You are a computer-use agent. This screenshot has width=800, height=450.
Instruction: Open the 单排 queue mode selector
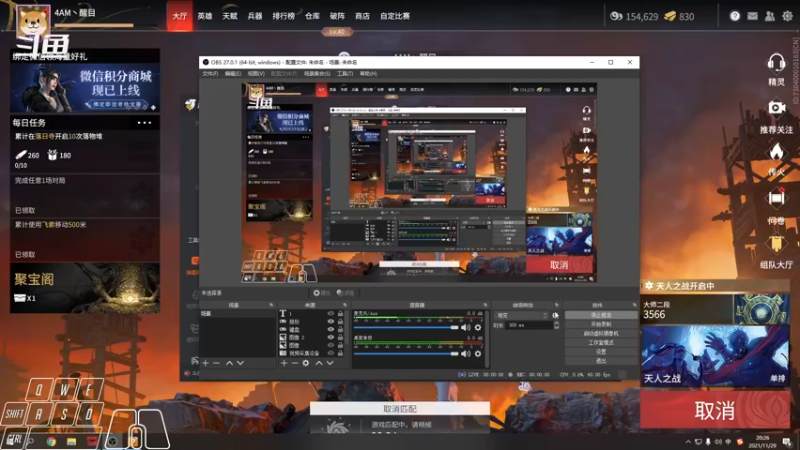[778, 379]
